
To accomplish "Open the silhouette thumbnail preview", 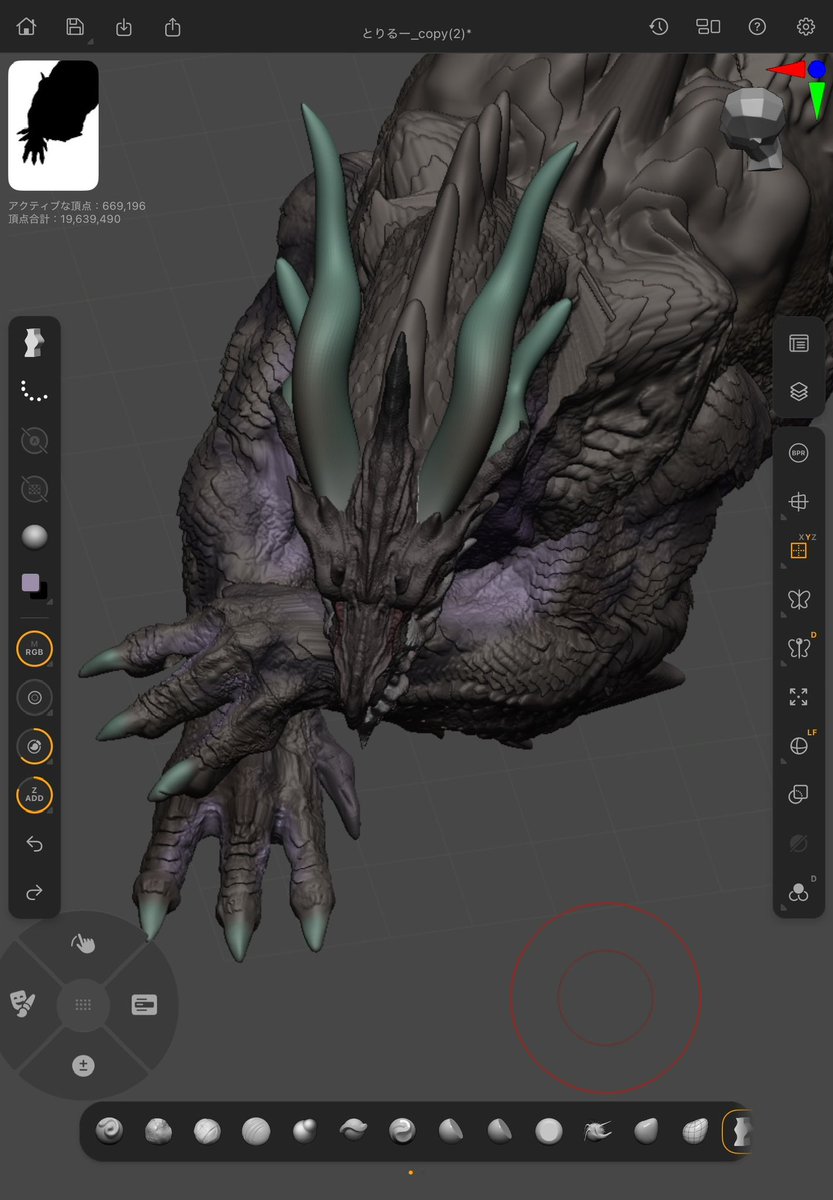I will [53, 125].
